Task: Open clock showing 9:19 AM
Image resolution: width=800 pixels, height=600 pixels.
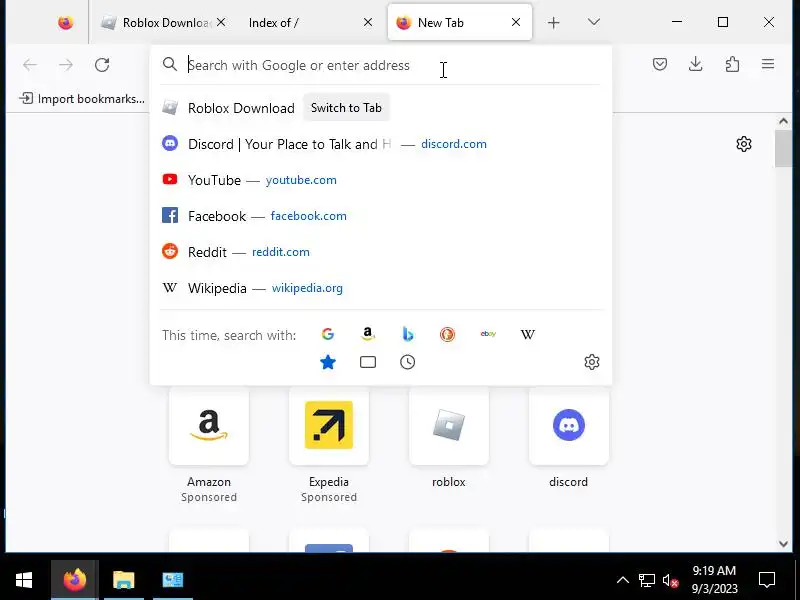Action: 714,580
